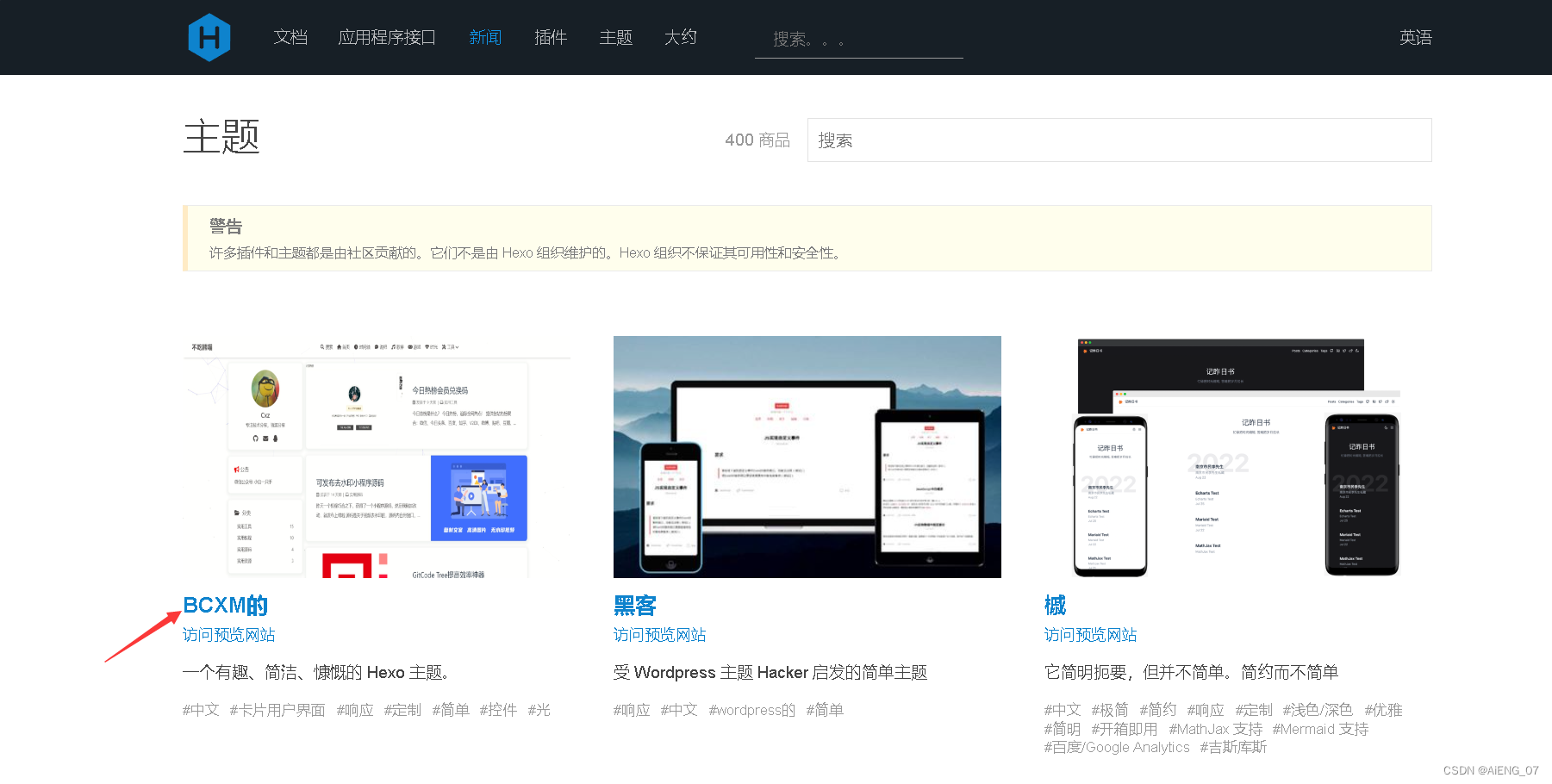Screen dimensions: 1552x784
Task: Select the #Mermaid 支持 tag
Action: tap(1320, 729)
